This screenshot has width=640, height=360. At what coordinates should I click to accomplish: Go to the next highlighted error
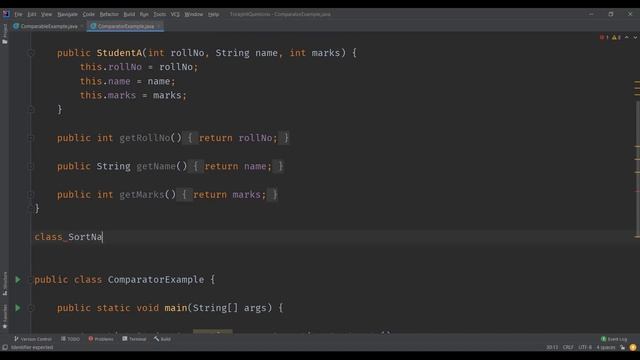pyautogui.click(x=635, y=38)
